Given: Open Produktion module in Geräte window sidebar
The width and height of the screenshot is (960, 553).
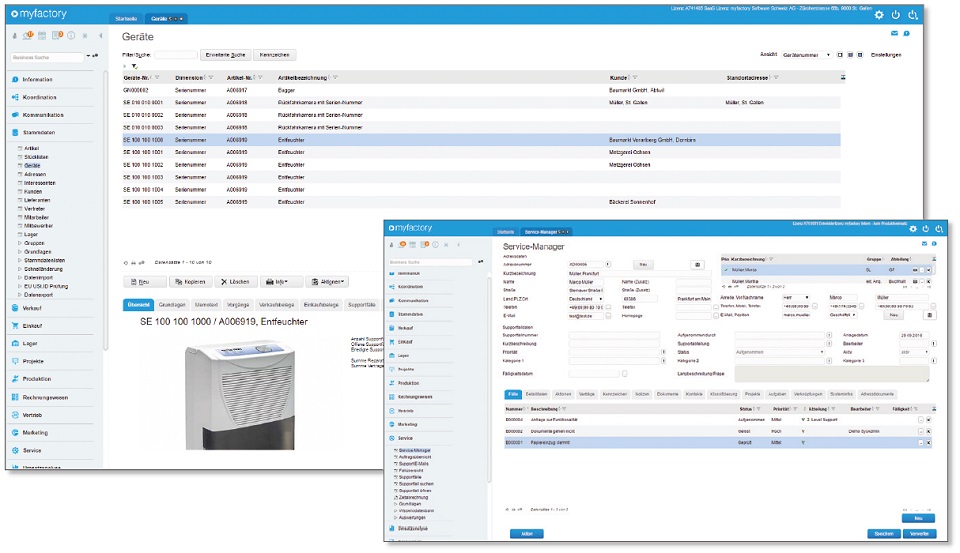Looking at the screenshot, I should pyautogui.click(x=37, y=379).
